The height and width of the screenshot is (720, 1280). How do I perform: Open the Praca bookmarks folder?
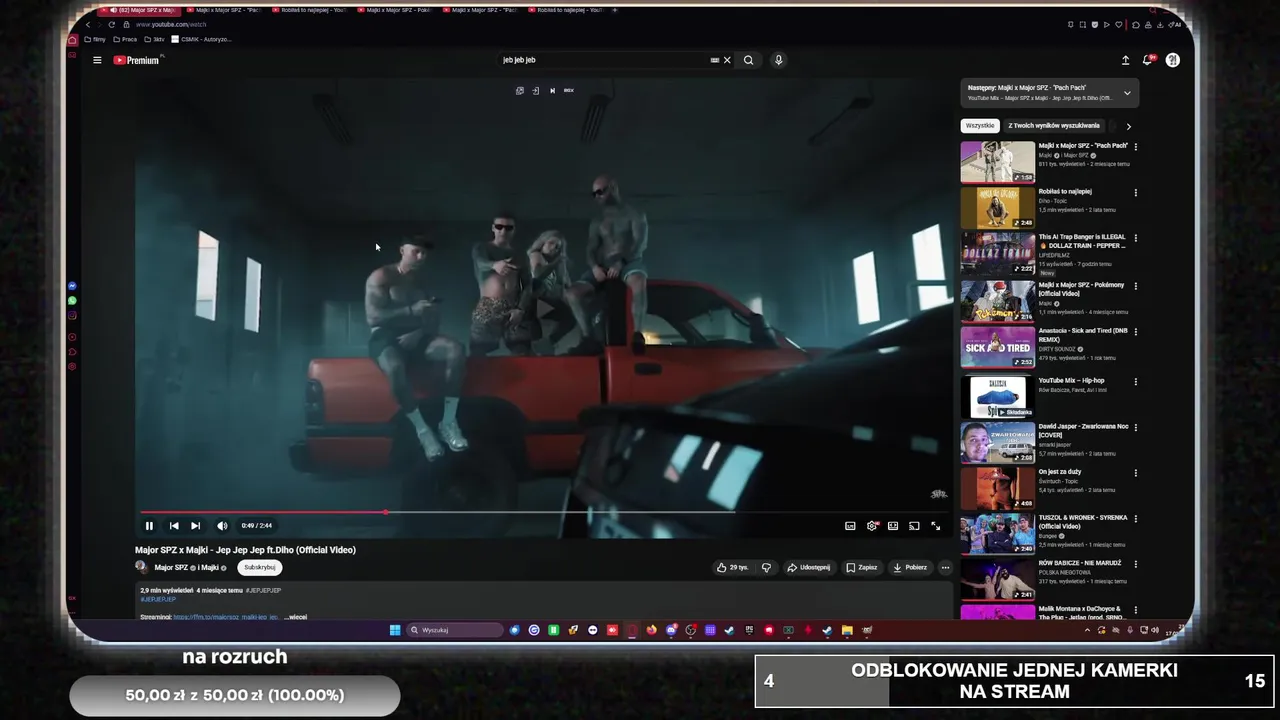(x=125, y=39)
